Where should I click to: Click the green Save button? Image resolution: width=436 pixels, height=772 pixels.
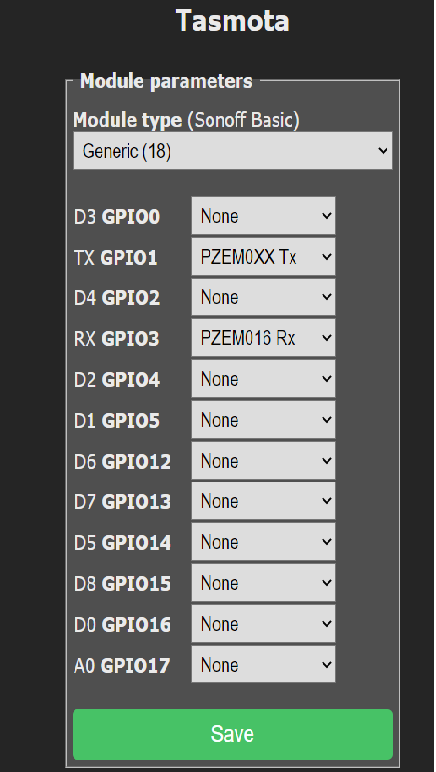tap(233, 735)
